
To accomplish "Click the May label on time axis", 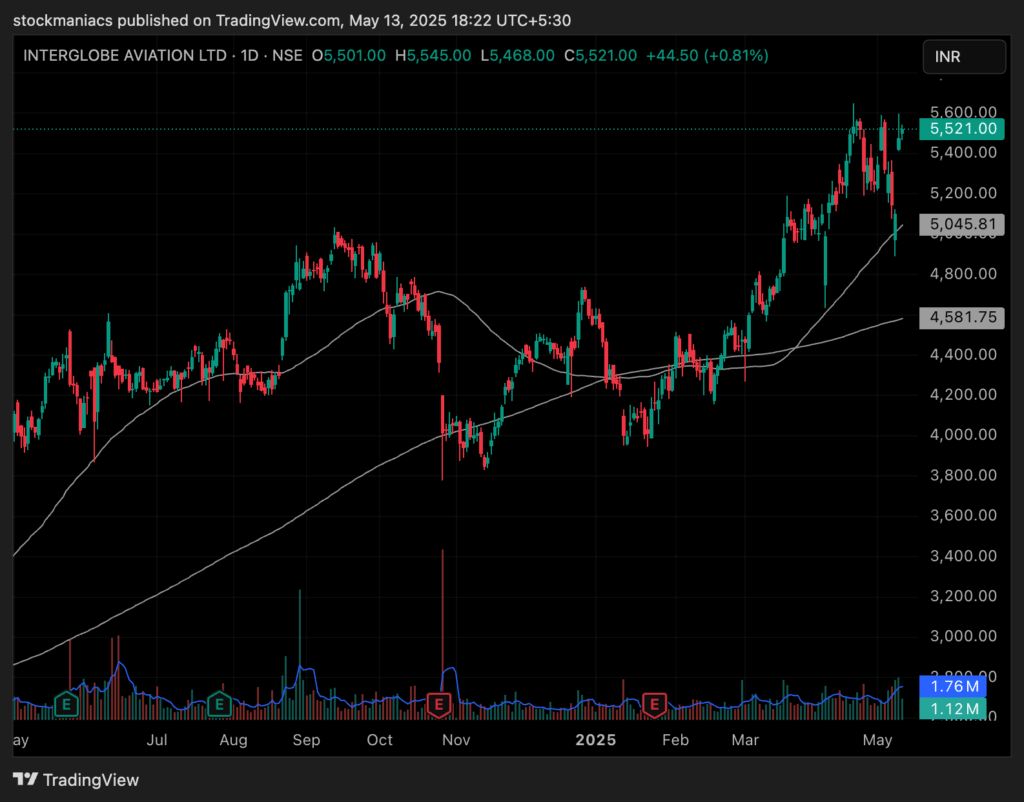I will point(877,740).
